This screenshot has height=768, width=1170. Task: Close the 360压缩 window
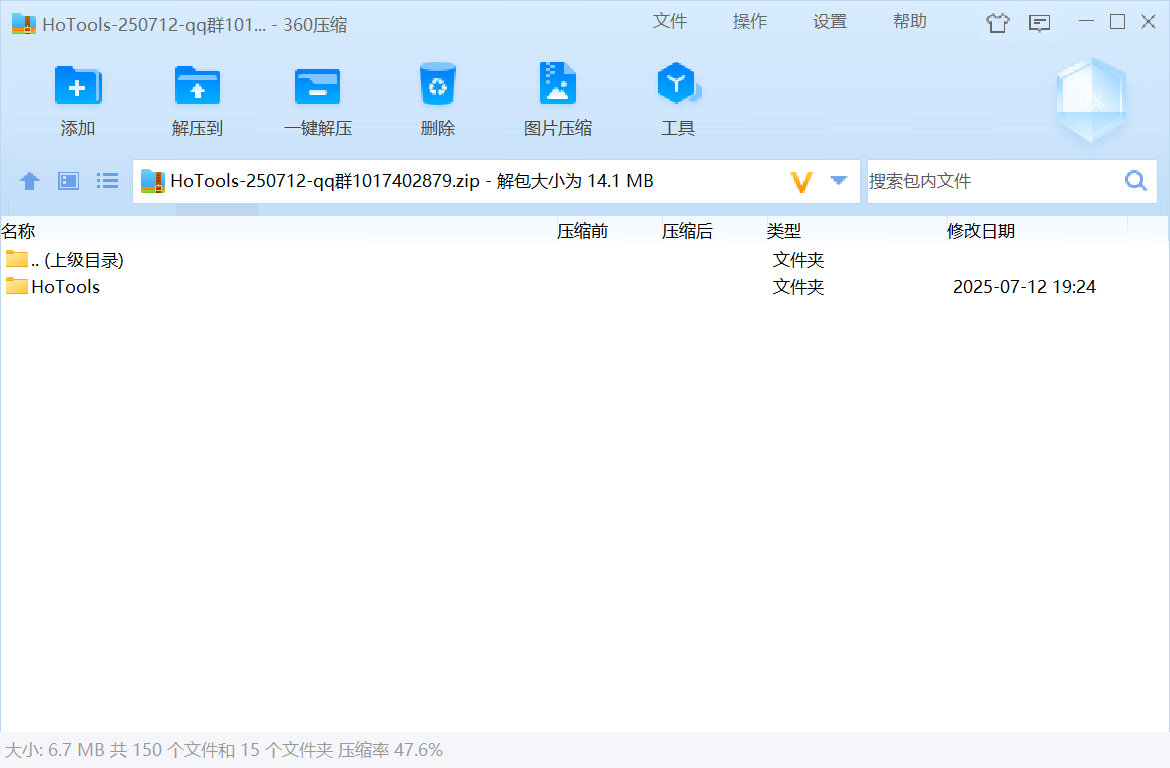pyautogui.click(x=1148, y=22)
